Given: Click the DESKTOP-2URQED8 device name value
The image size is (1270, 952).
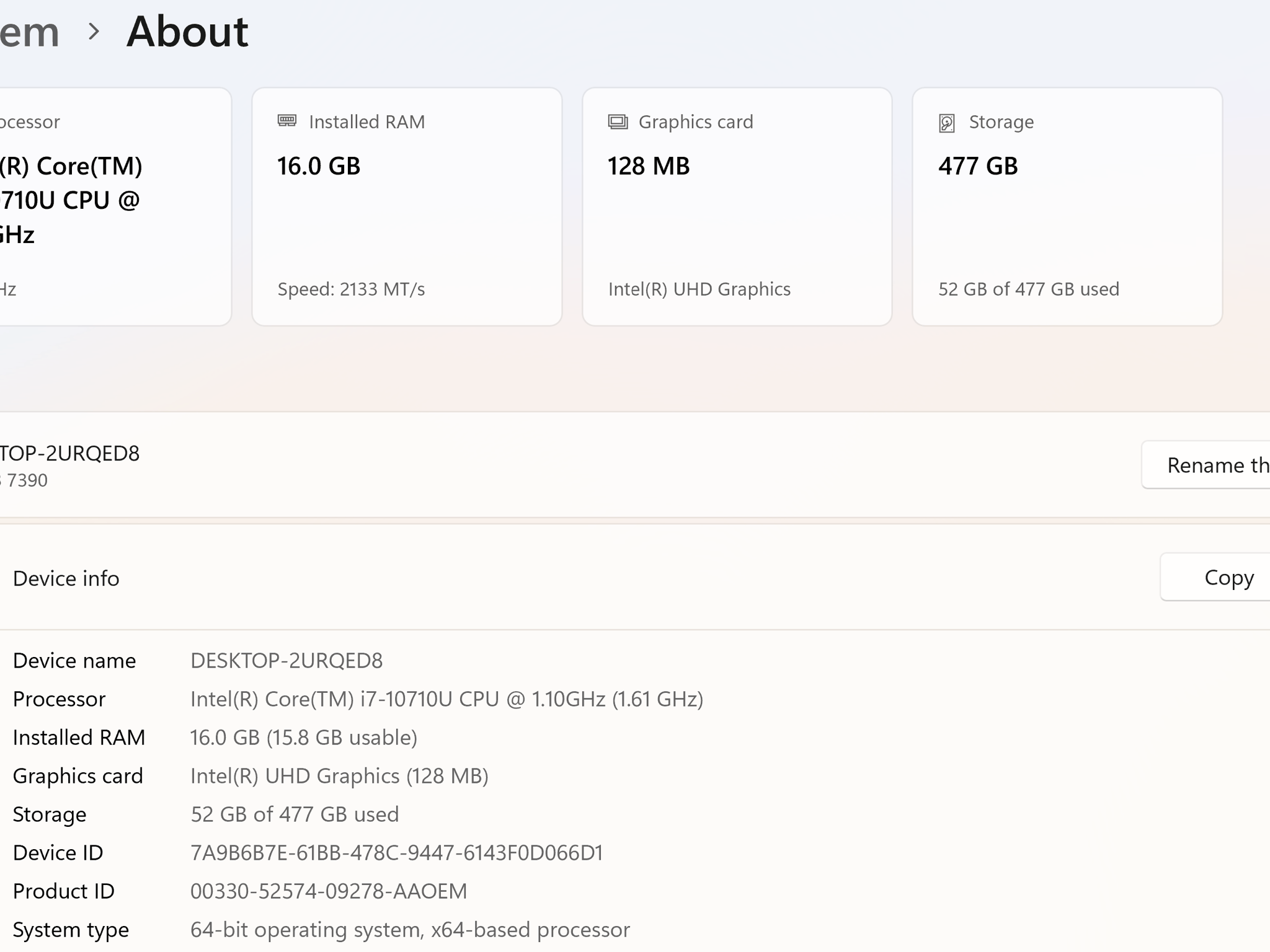Looking at the screenshot, I should (x=286, y=661).
